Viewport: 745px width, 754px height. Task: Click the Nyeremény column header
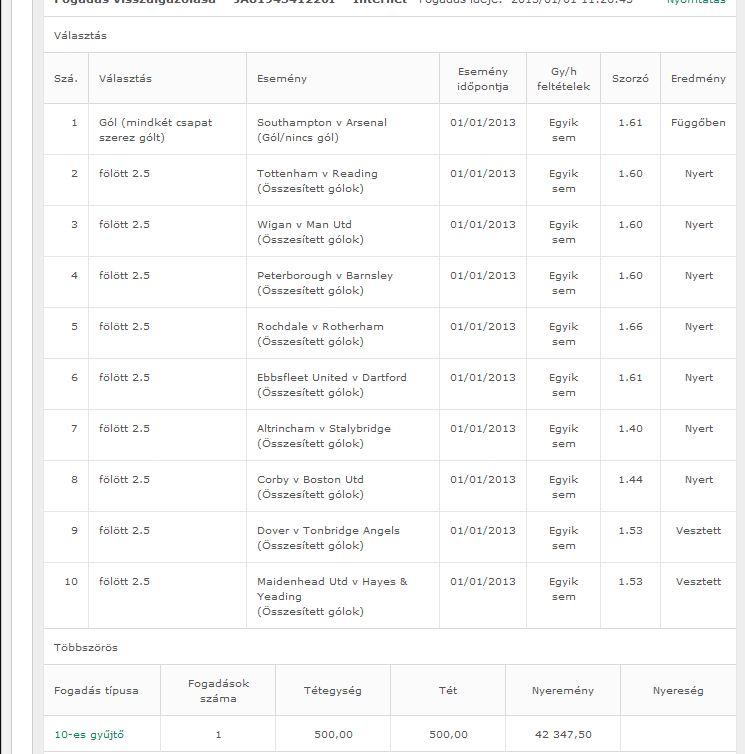point(564,691)
